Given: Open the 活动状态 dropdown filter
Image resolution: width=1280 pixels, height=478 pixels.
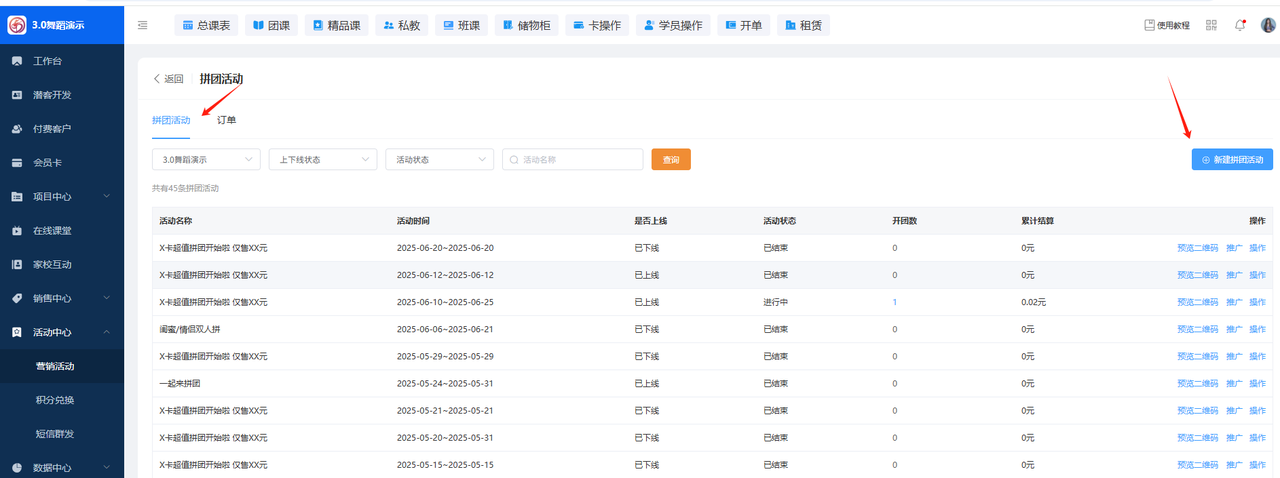Looking at the screenshot, I should coord(439,159).
